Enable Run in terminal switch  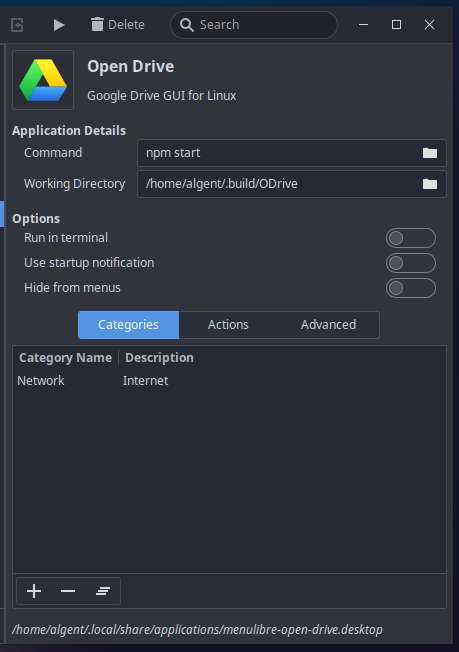coord(411,238)
